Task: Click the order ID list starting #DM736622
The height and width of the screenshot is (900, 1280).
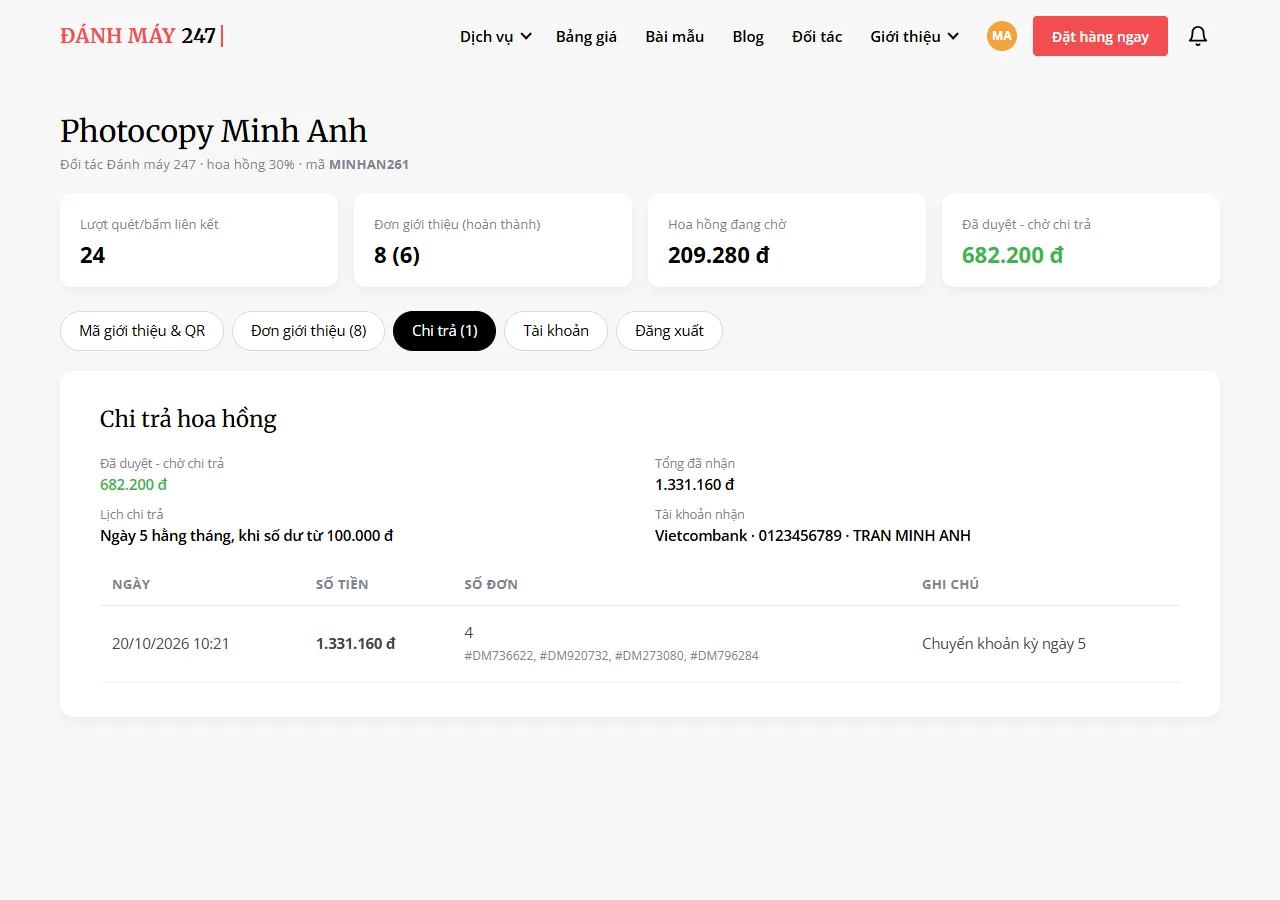Action: pyautogui.click(x=612, y=656)
